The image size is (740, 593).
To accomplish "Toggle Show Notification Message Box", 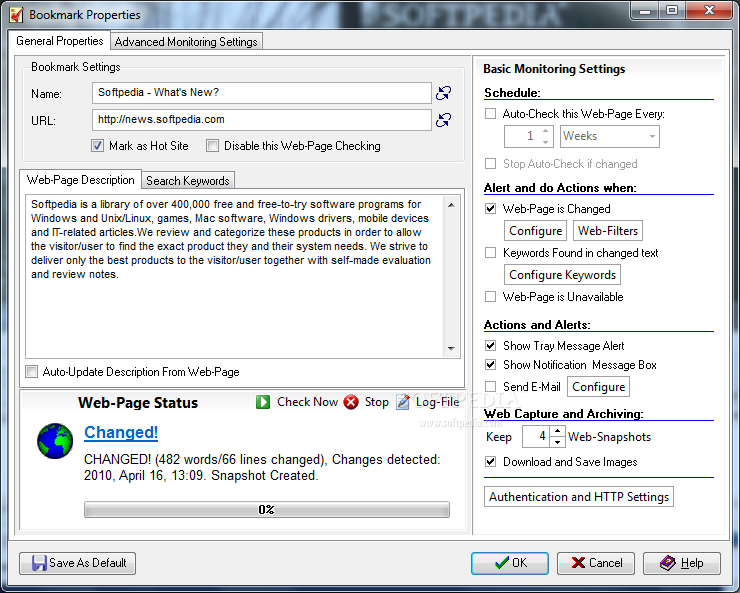I will [491, 365].
